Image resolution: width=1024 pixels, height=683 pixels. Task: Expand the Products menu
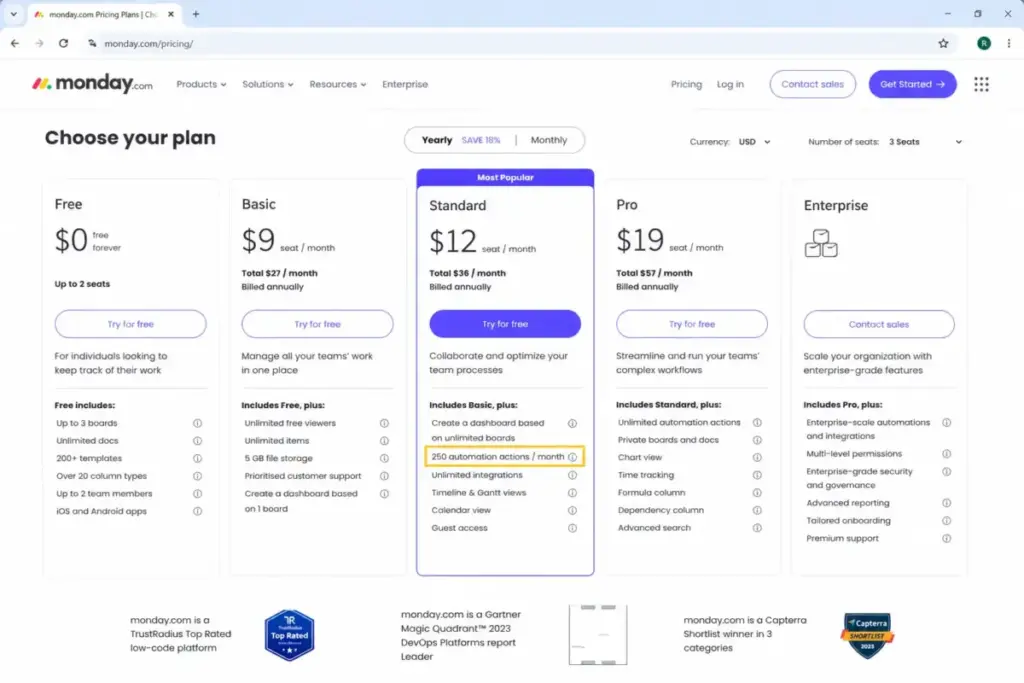coord(201,84)
